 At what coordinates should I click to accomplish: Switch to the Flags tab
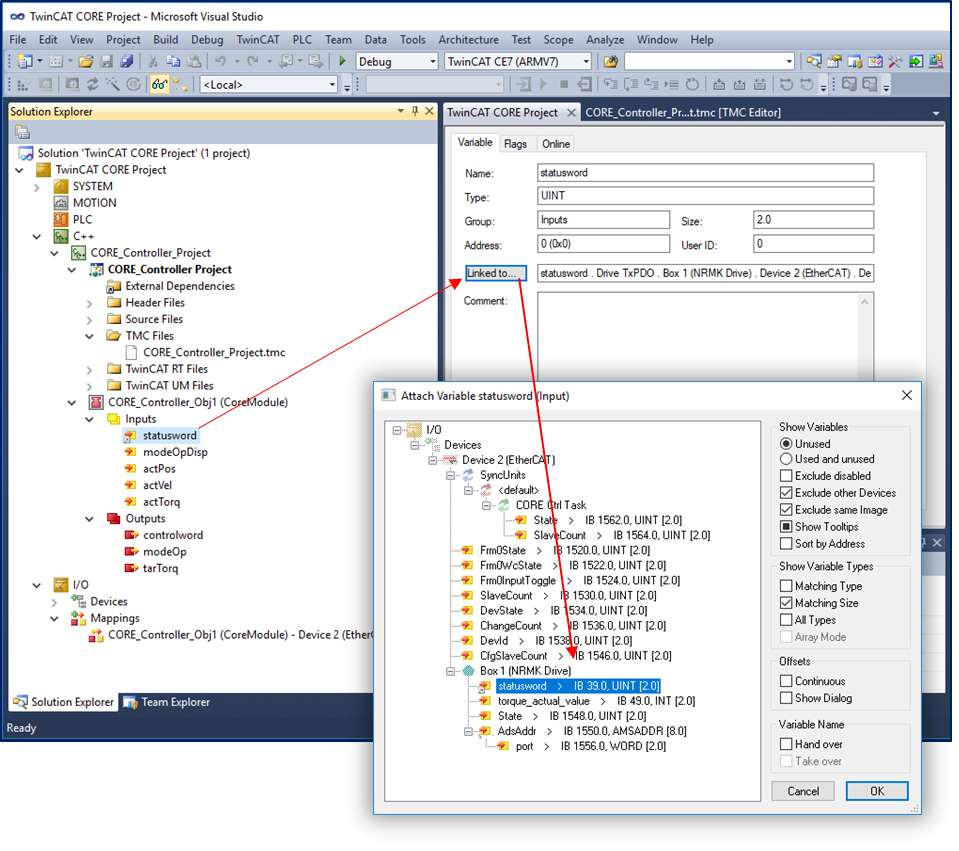click(515, 144)
